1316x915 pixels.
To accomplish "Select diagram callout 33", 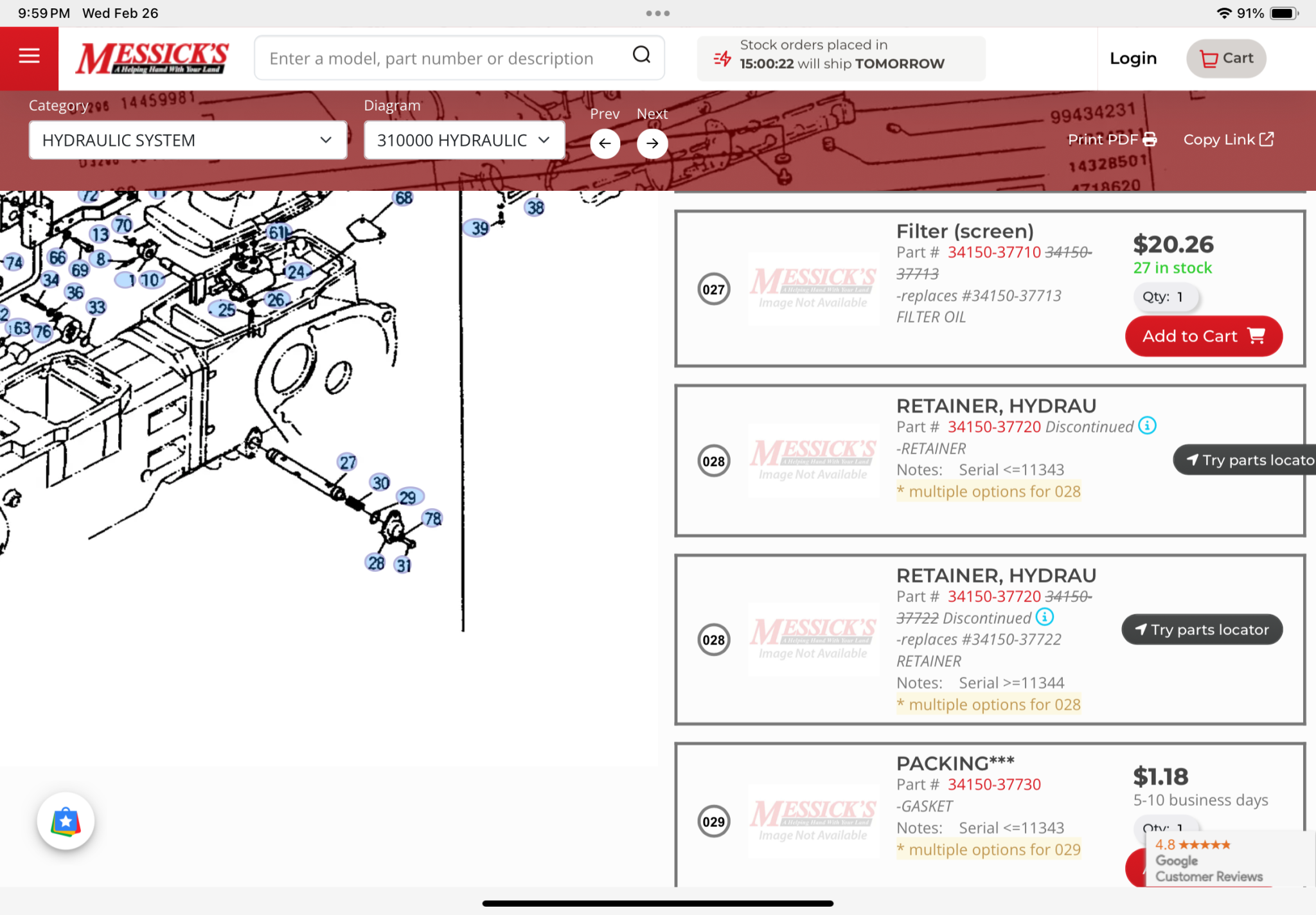I will click(x=96, y=307).
